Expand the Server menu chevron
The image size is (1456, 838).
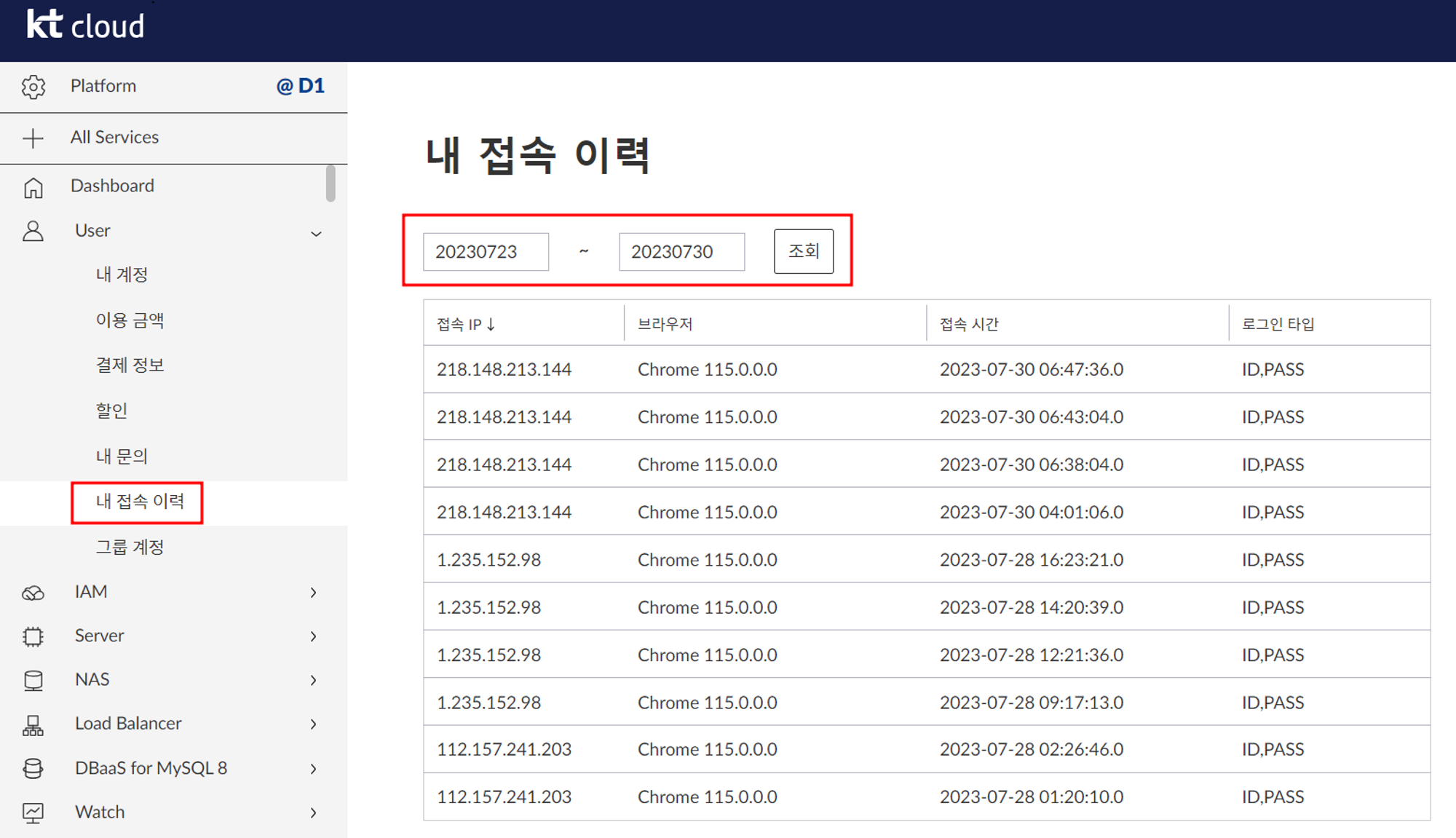click(x=313, y=636)
